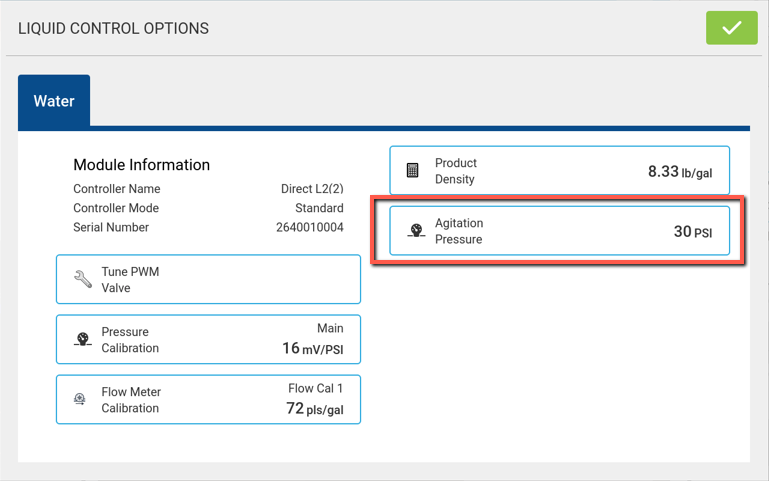Click the Standard controller mode value
Image resolution: width=769 pixels, height=481 pixels.
click(319, 208)
